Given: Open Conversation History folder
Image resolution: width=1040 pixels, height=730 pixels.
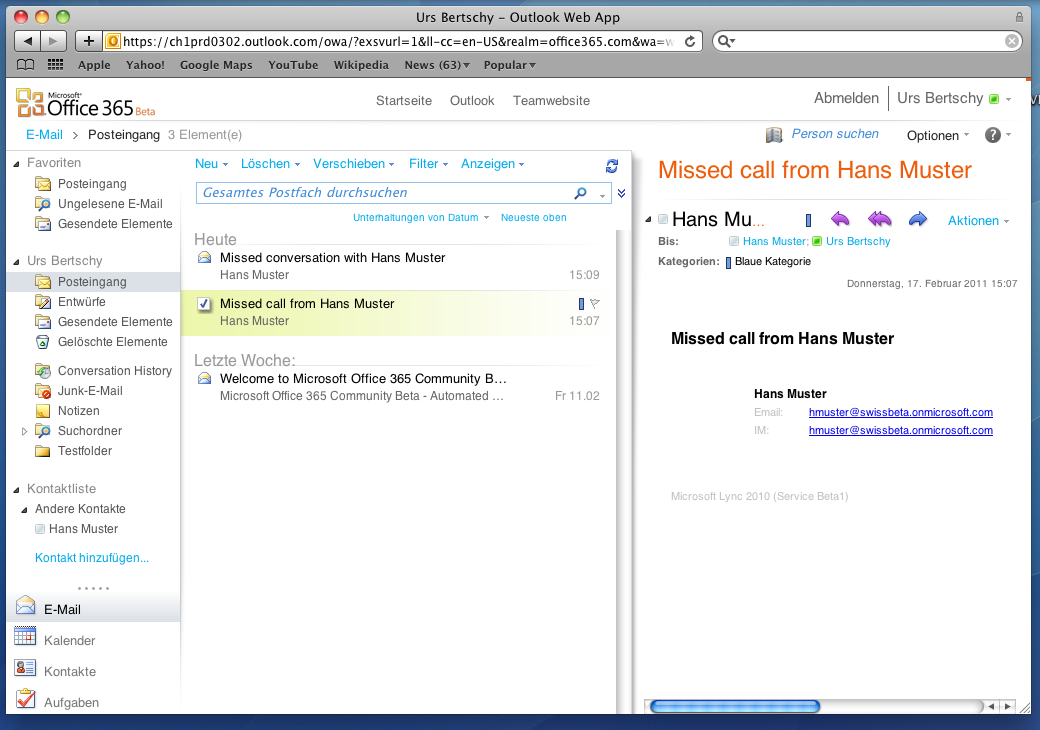Looking at the screenshot, I should (x=114, y=371).
